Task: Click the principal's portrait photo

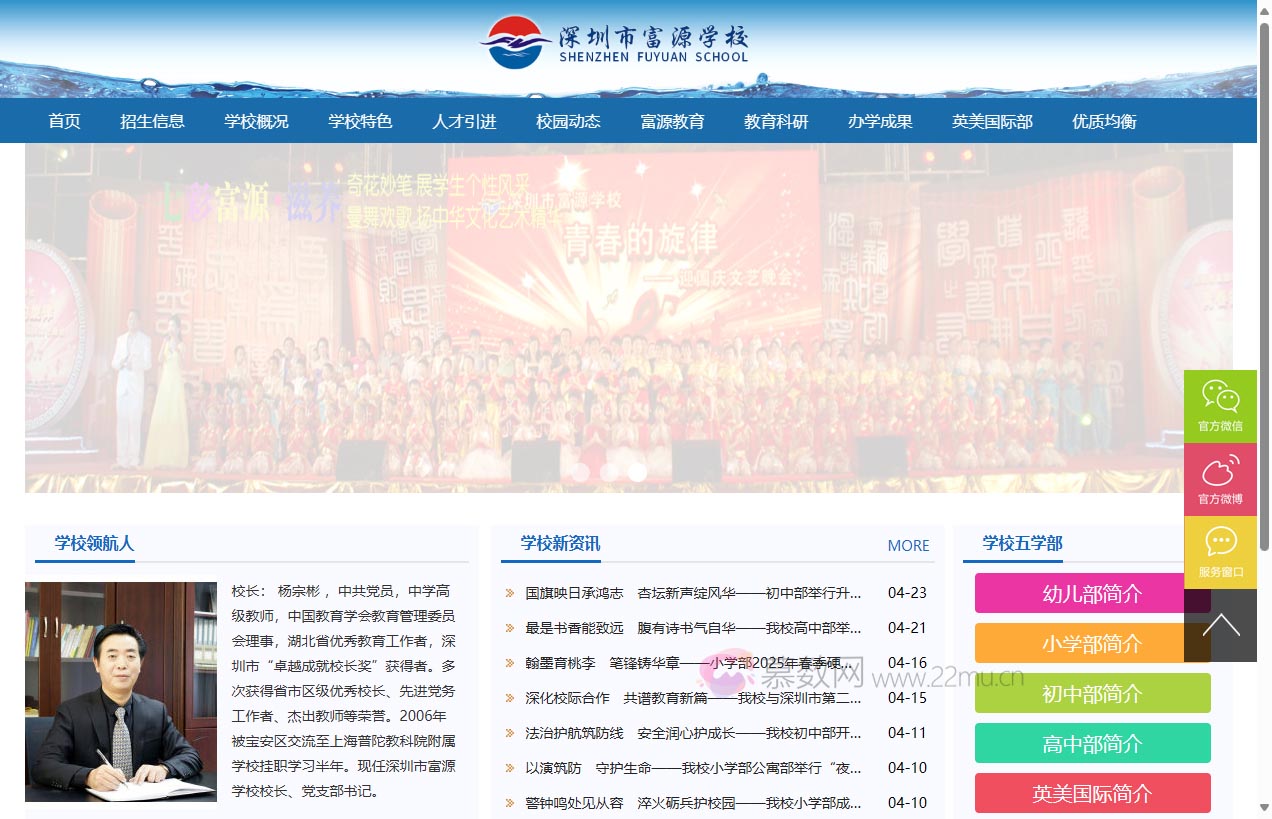Action: [122, 690]
